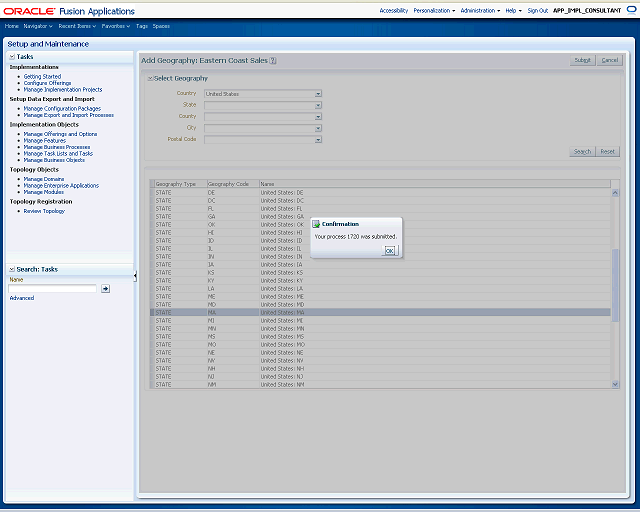Click the Accessibility link

point(393,11)
